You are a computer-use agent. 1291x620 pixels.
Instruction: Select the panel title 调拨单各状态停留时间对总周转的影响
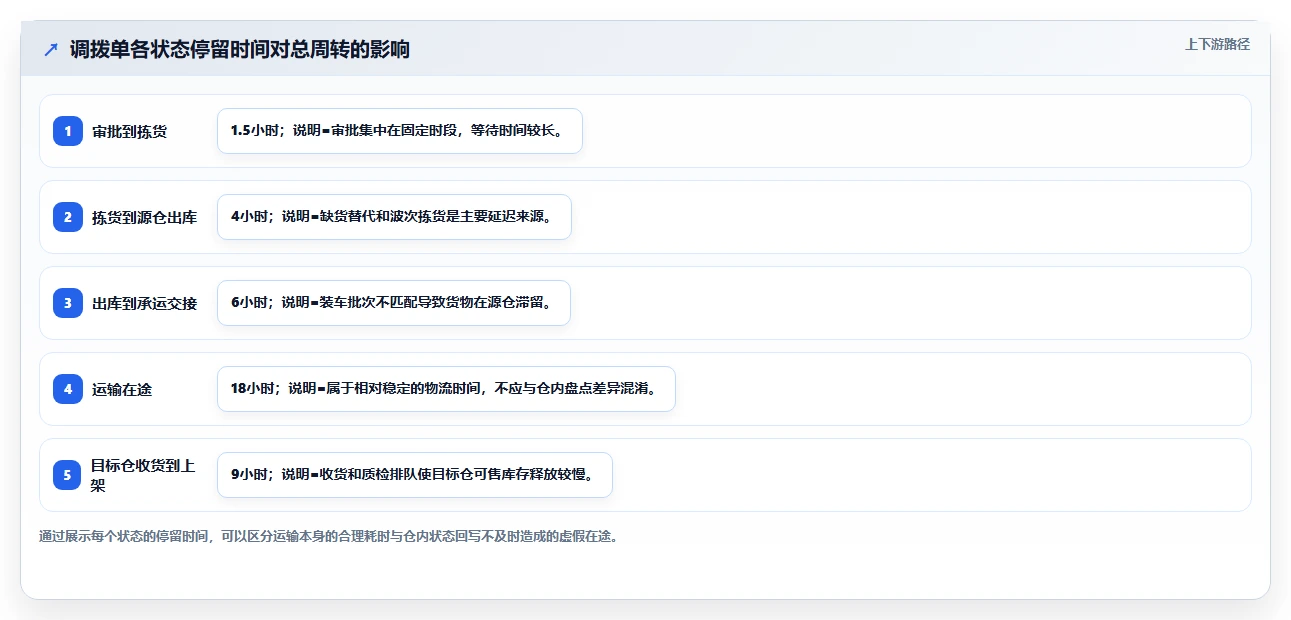(240, 50)
